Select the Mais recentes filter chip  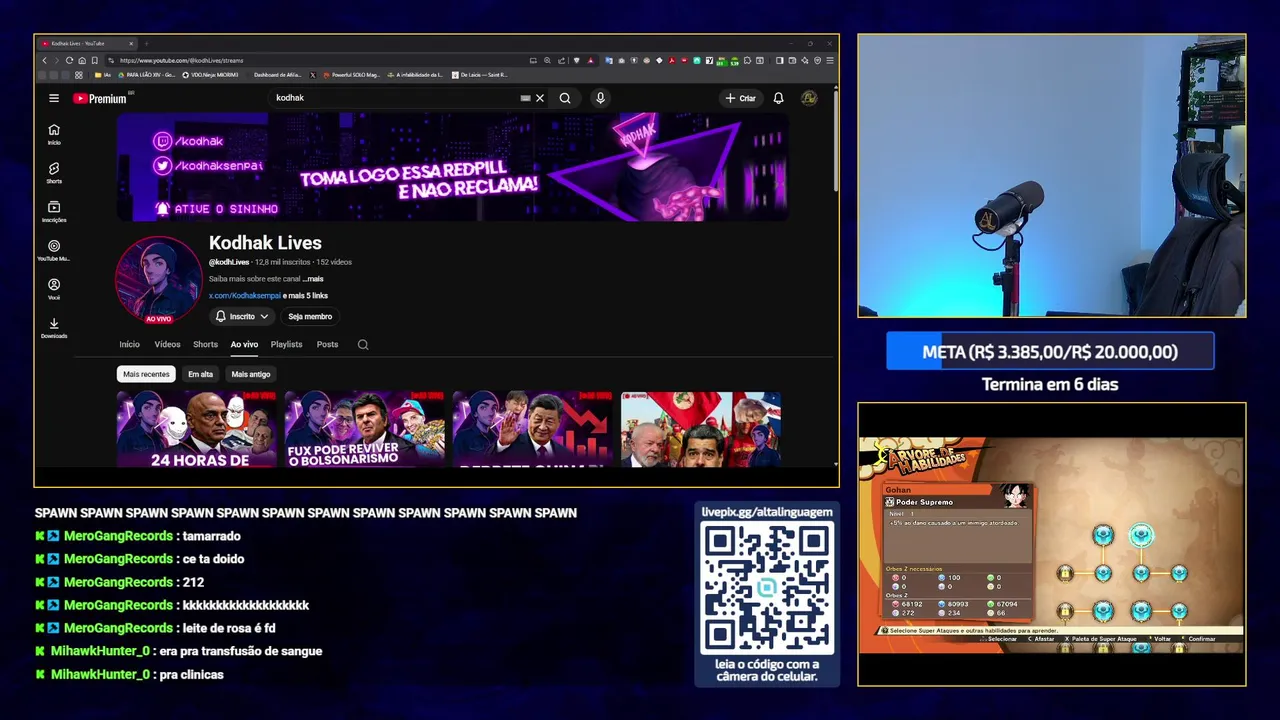146,374
